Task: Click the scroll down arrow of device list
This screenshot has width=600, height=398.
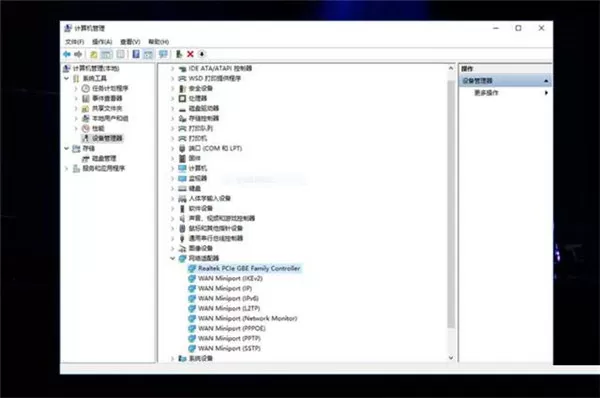Action: (451, 358)
